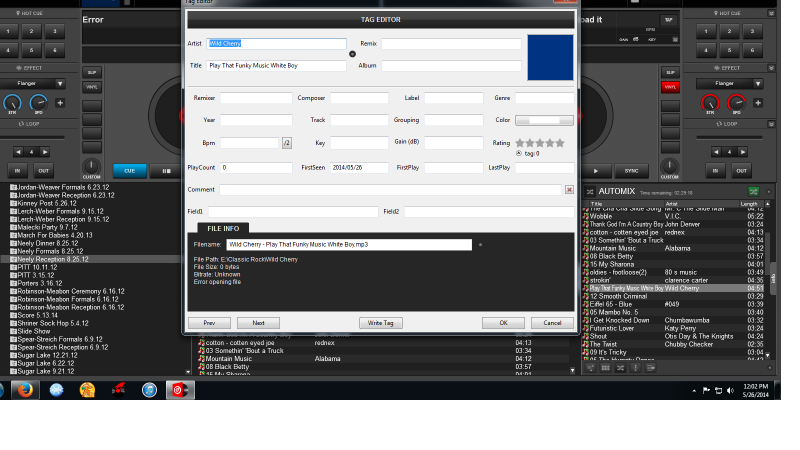
Task: Click the artist/title swap icon in Tag Editor
Action: point(352,54)
